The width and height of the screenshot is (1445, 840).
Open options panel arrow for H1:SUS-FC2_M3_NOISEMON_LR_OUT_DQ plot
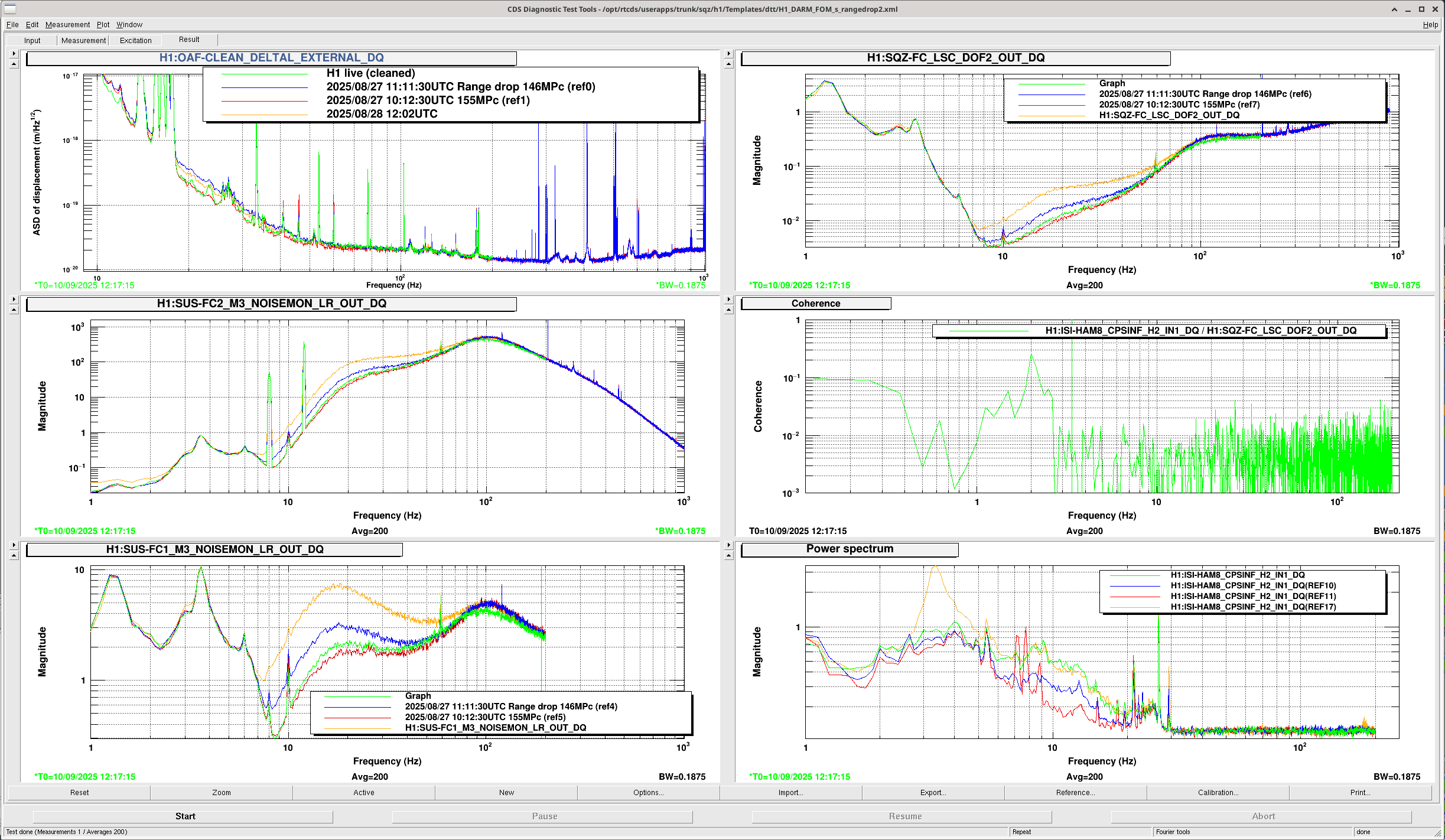point(14,299)
